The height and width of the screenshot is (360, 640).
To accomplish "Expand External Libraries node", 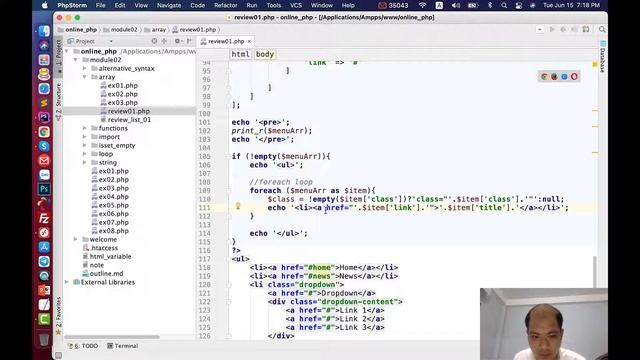I will click(x=67, y=282).
